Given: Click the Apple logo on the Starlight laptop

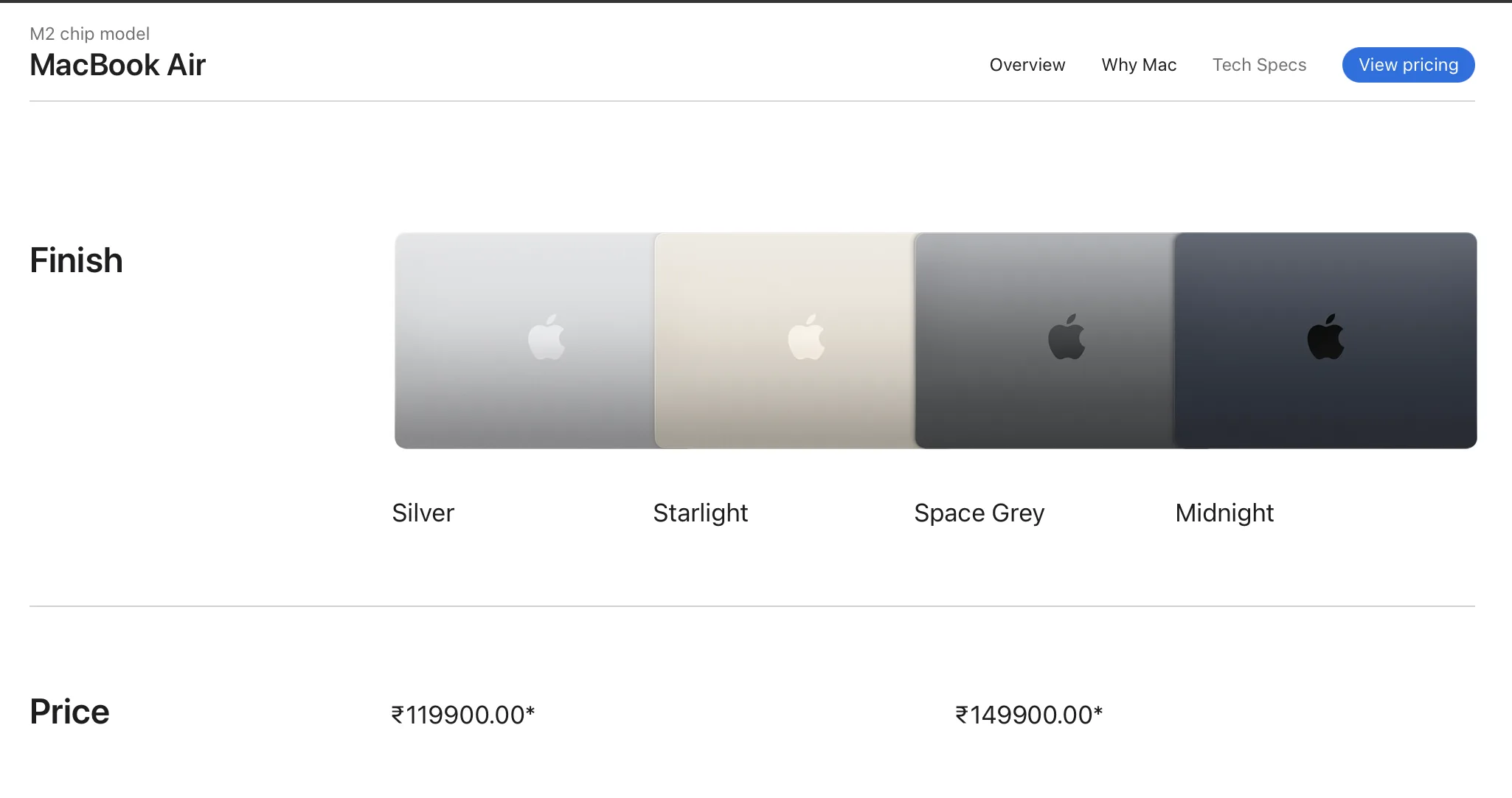Looking at the screenshot, I should pyautogui.click(x=806, y=338).
